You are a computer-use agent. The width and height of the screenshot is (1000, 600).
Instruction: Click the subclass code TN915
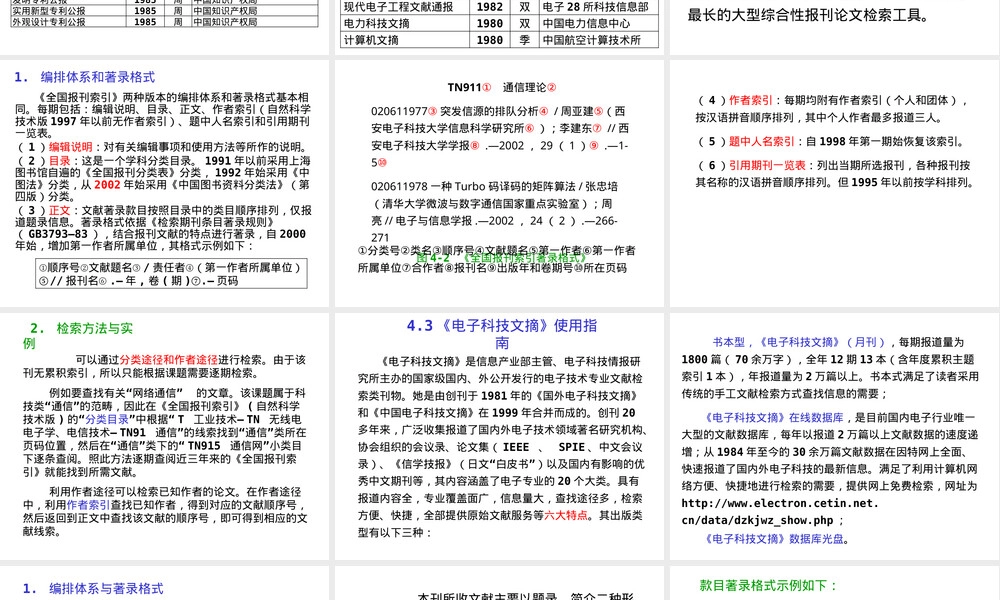[x=203, y=446]
